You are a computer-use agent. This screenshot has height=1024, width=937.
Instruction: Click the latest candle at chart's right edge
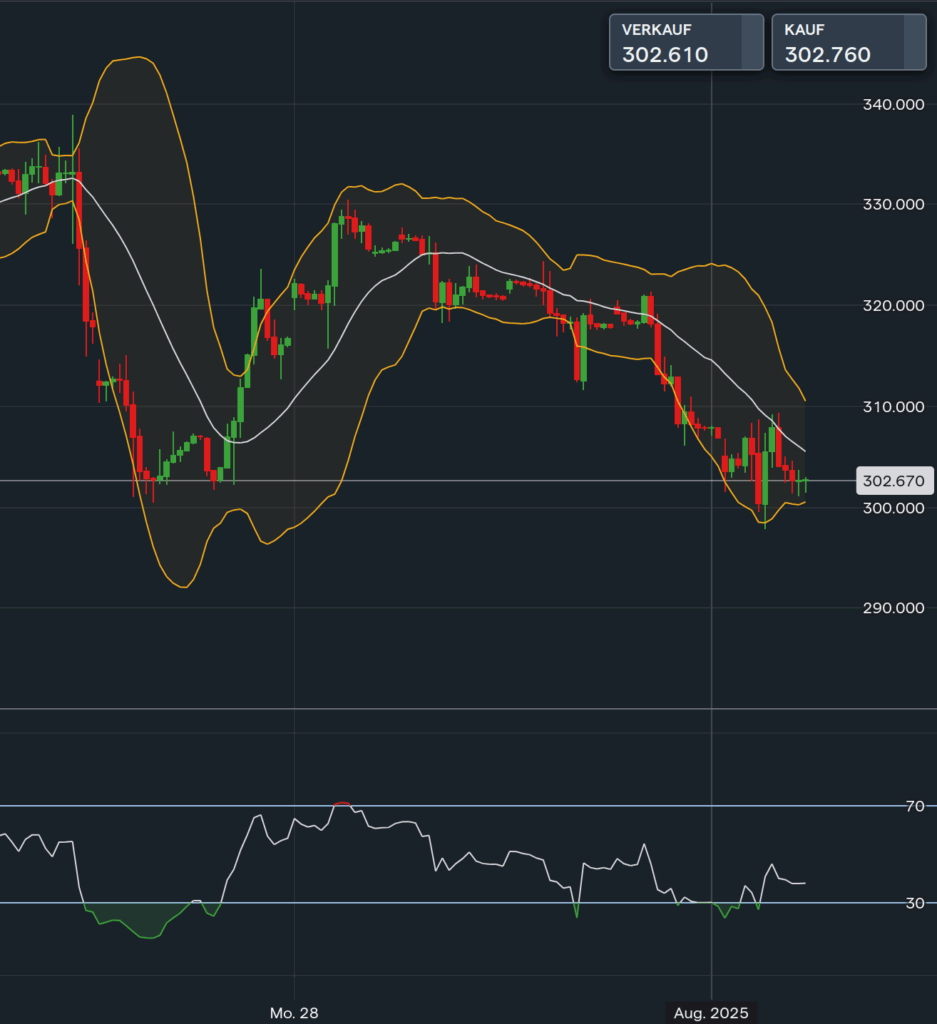[x=806, y=484]
